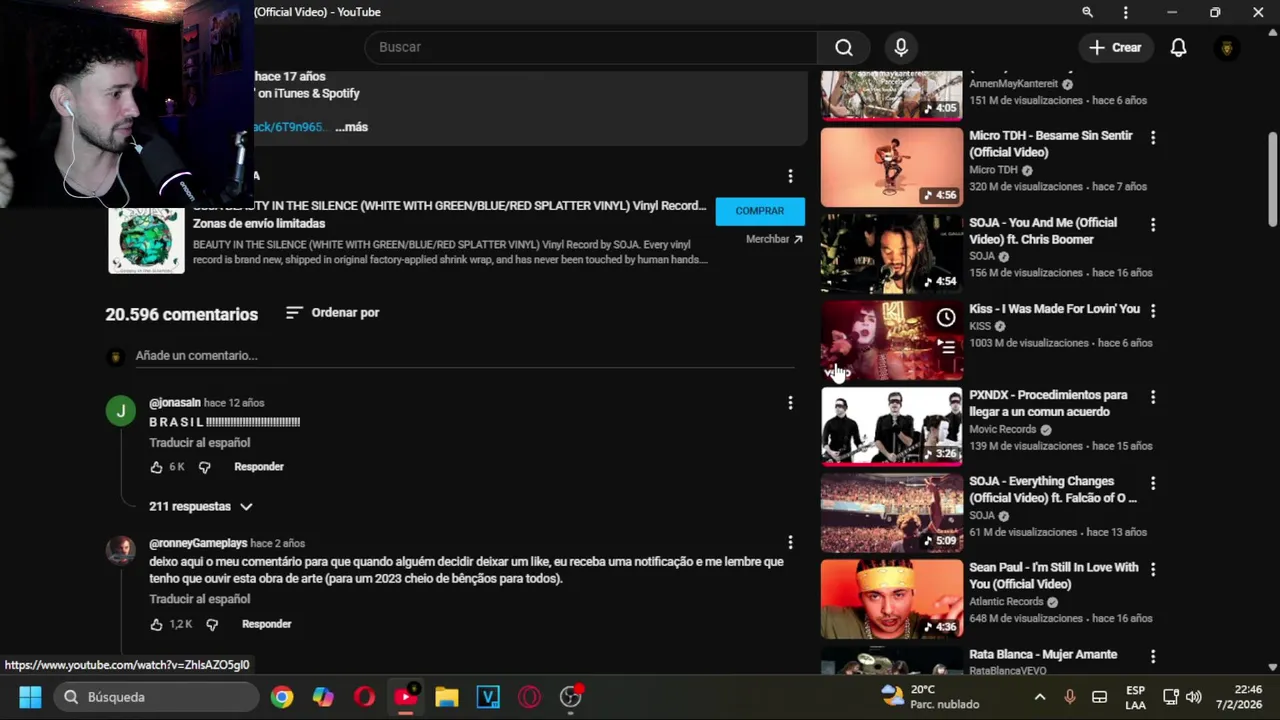Open browser zoom magnifier icon in title bar

[x=1087, y=12]
